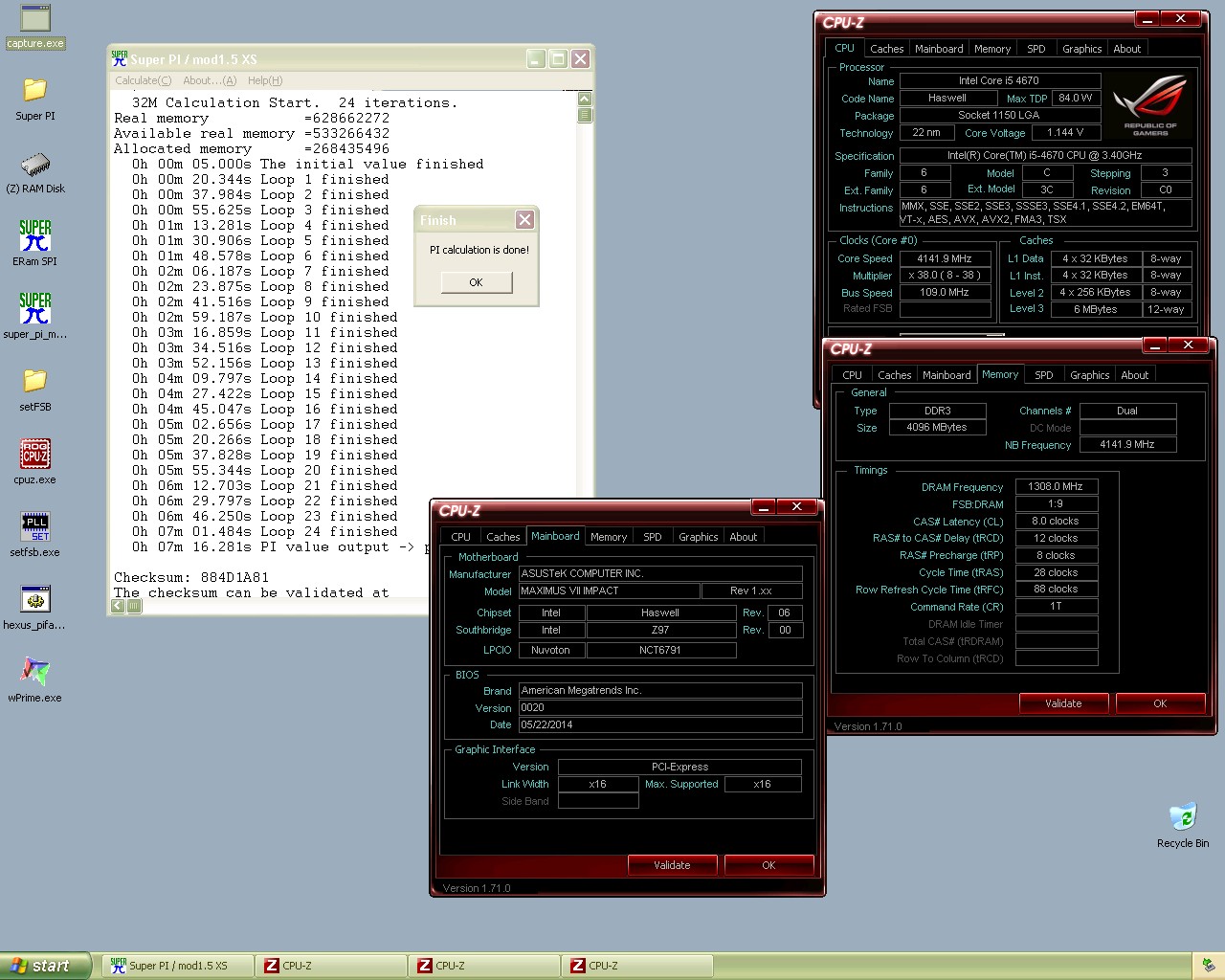Click the Start button on taskbar
This screenshot has width=1225, height=980.
click(x=45, y=966)
